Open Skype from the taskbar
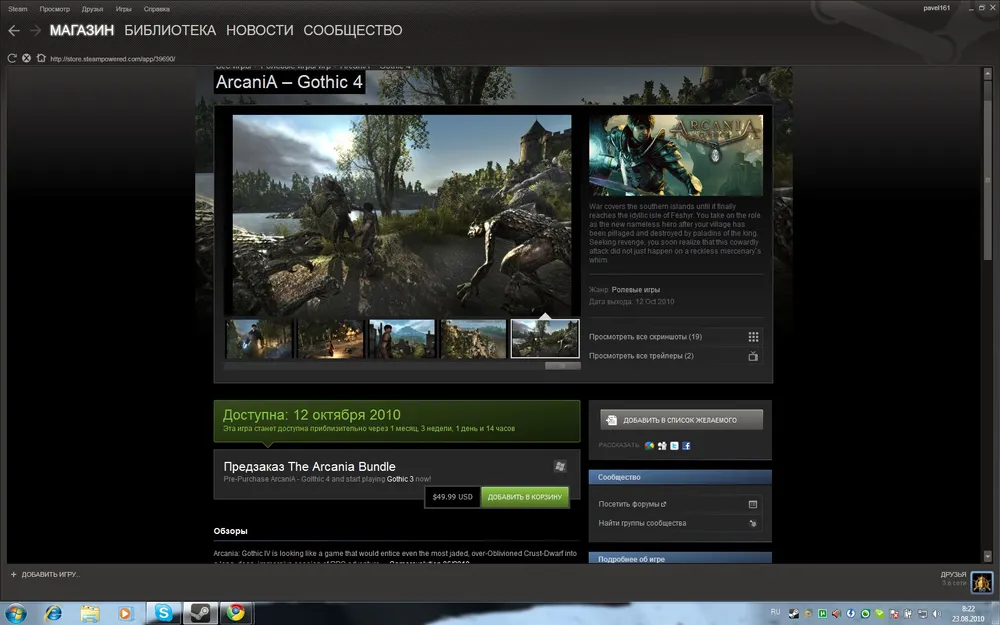 click(x=163, y=612)
